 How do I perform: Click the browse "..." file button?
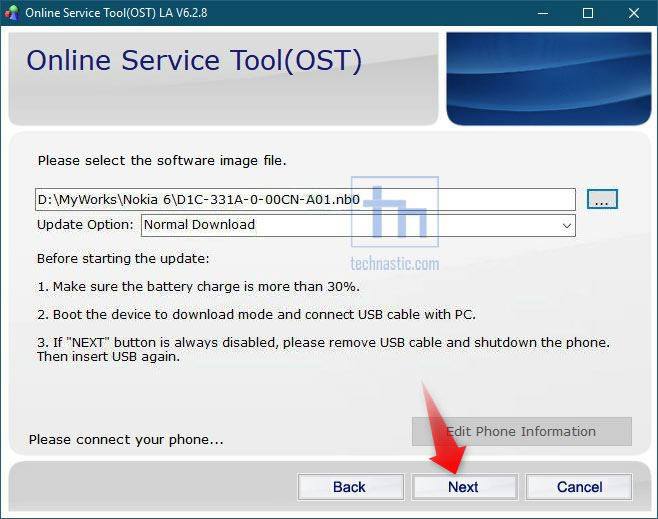(602, 200)
